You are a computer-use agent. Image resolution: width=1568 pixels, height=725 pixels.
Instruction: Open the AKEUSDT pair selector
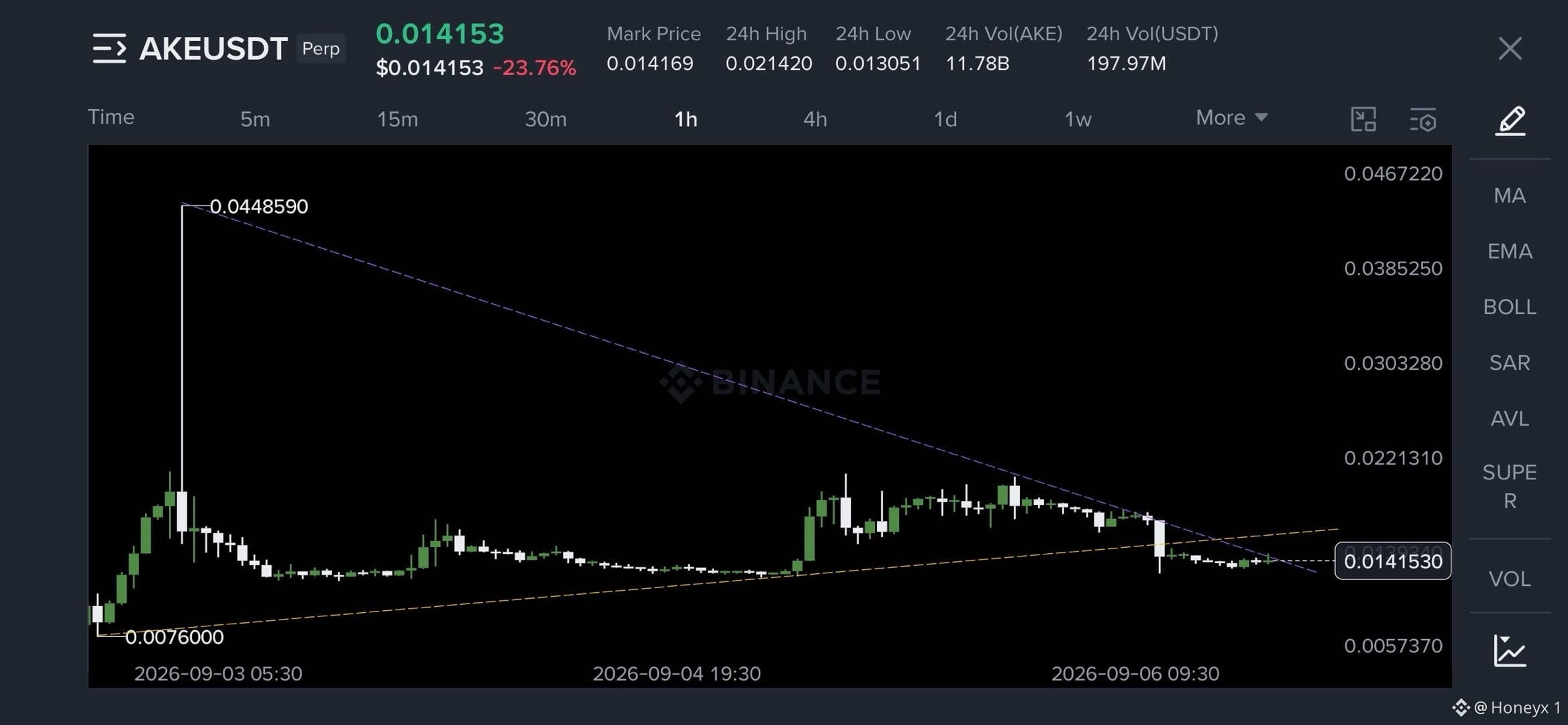tap(213, 48)
